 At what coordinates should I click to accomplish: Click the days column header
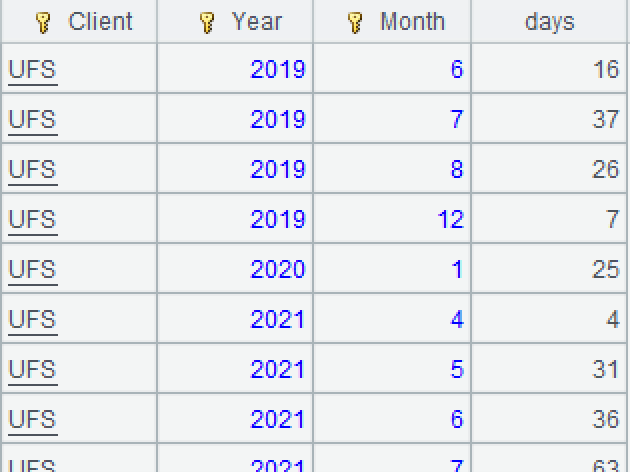point(549,22)
